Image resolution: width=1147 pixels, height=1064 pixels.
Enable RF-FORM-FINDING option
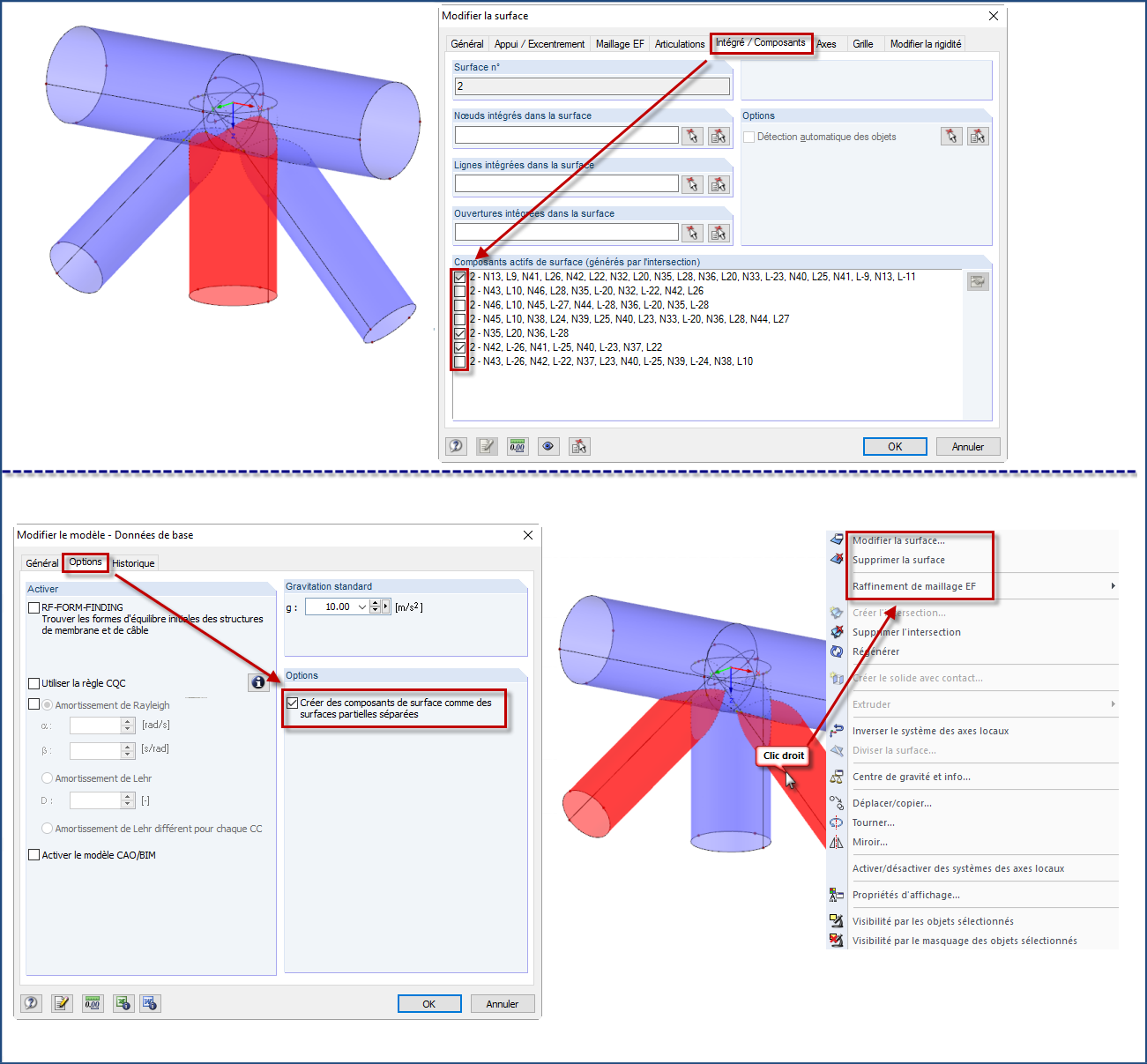tap(34, 607)
